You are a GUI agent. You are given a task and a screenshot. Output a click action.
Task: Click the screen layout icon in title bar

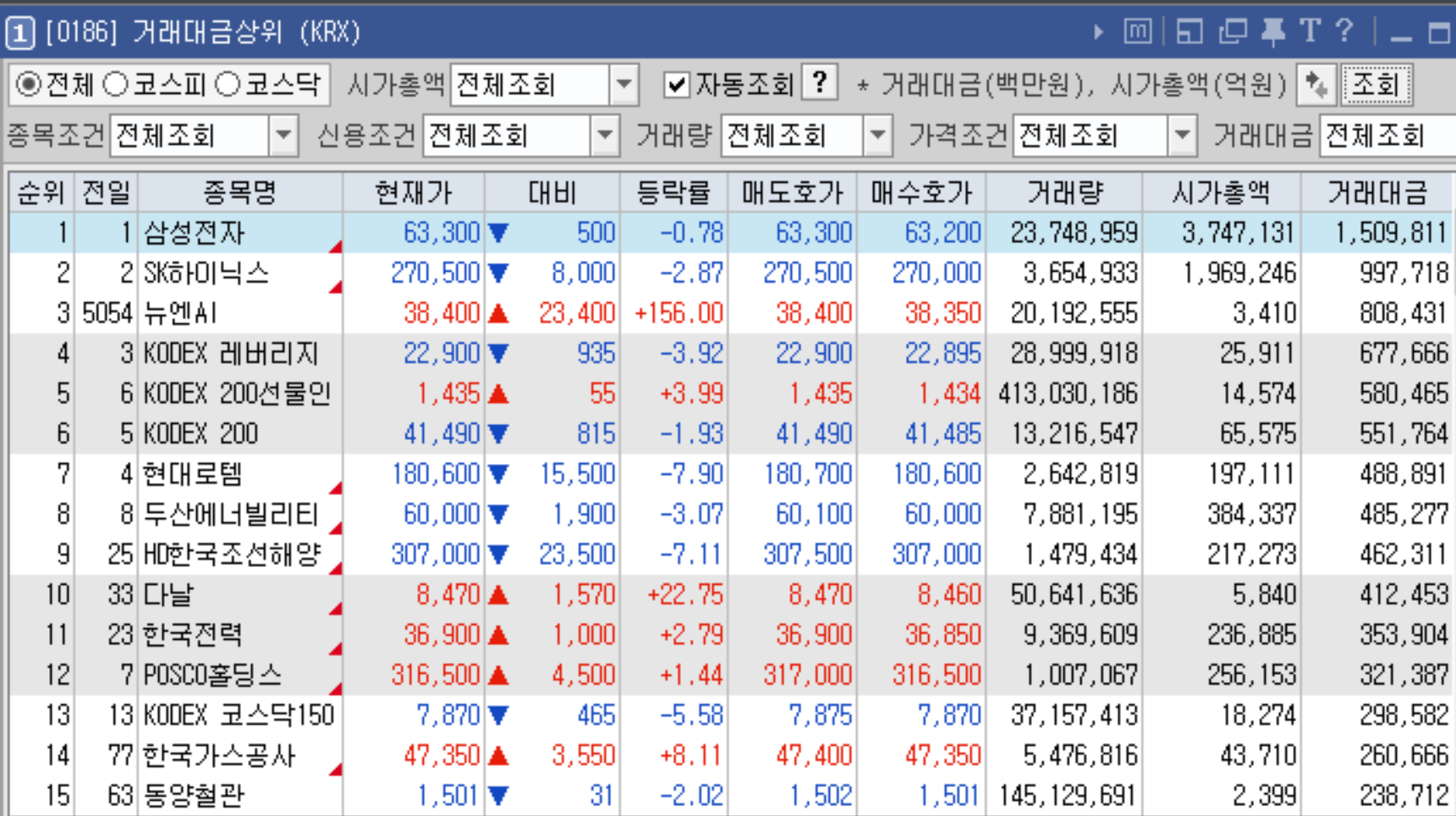pyautogui.click(x=1190, y=32)
